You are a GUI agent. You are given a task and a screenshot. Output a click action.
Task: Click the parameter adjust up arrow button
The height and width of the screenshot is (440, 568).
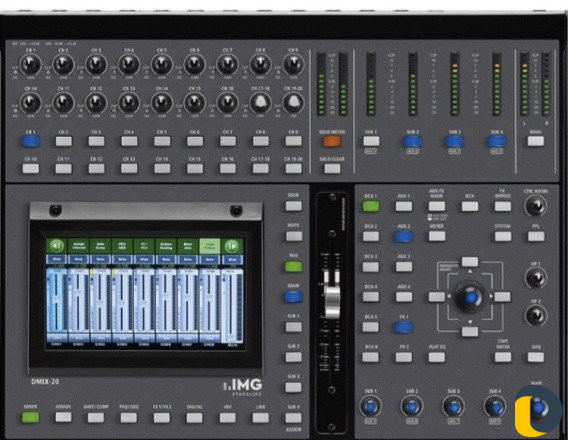pyautogui.click(x=469, y=262)
